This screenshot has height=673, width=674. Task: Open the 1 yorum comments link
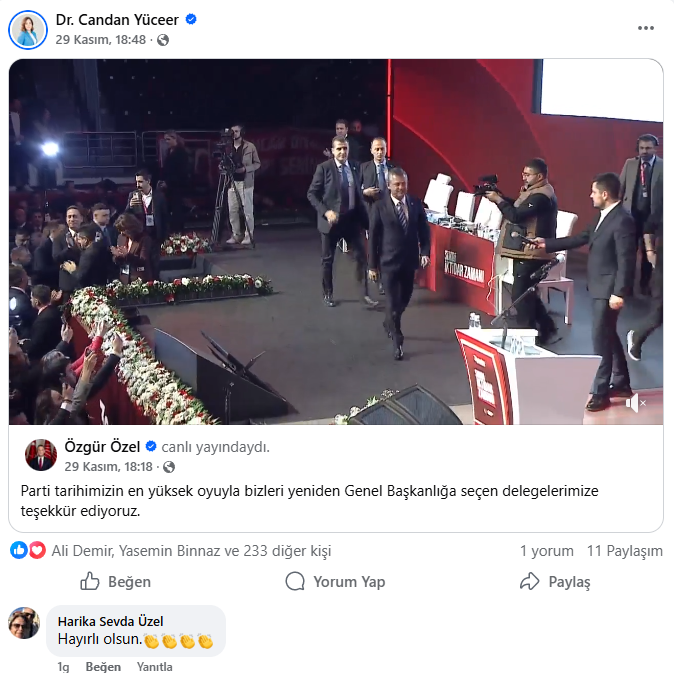click(546, 551)
